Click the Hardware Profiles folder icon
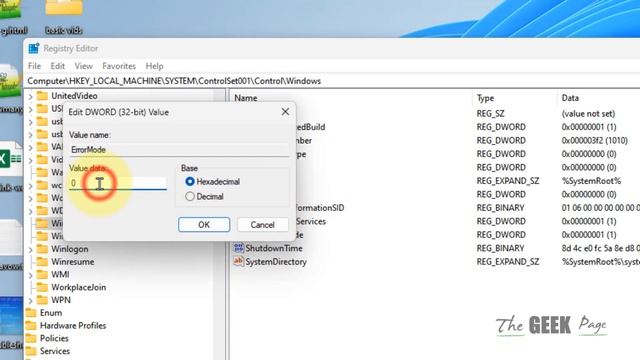Image resolution: width=640 pixels, height=360 pixels. click(31, 326)
